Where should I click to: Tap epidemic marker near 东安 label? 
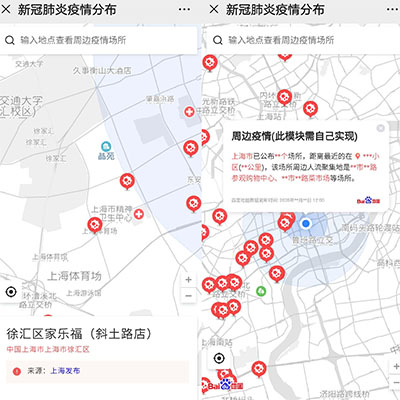point(193,204)
